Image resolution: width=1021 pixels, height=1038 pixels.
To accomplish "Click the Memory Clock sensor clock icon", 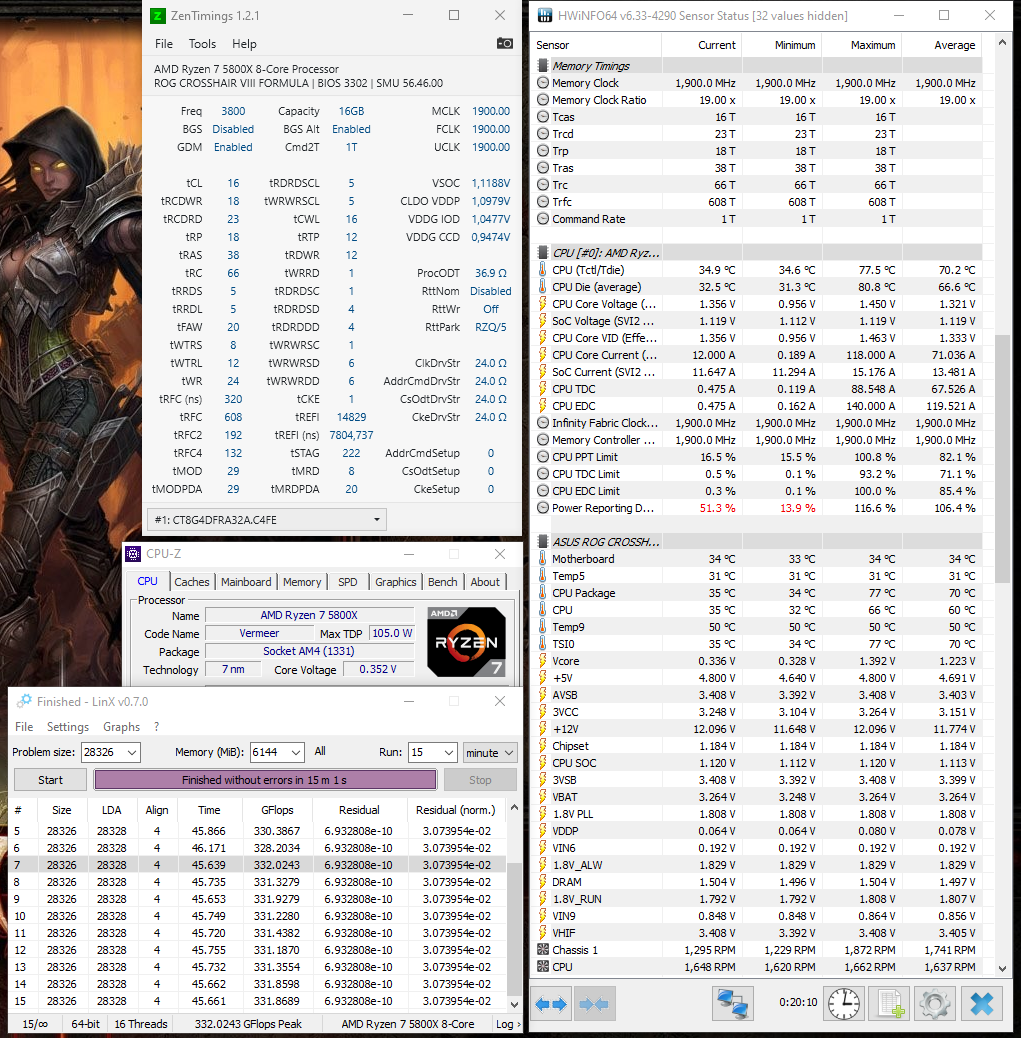I will tap(543, 83).
